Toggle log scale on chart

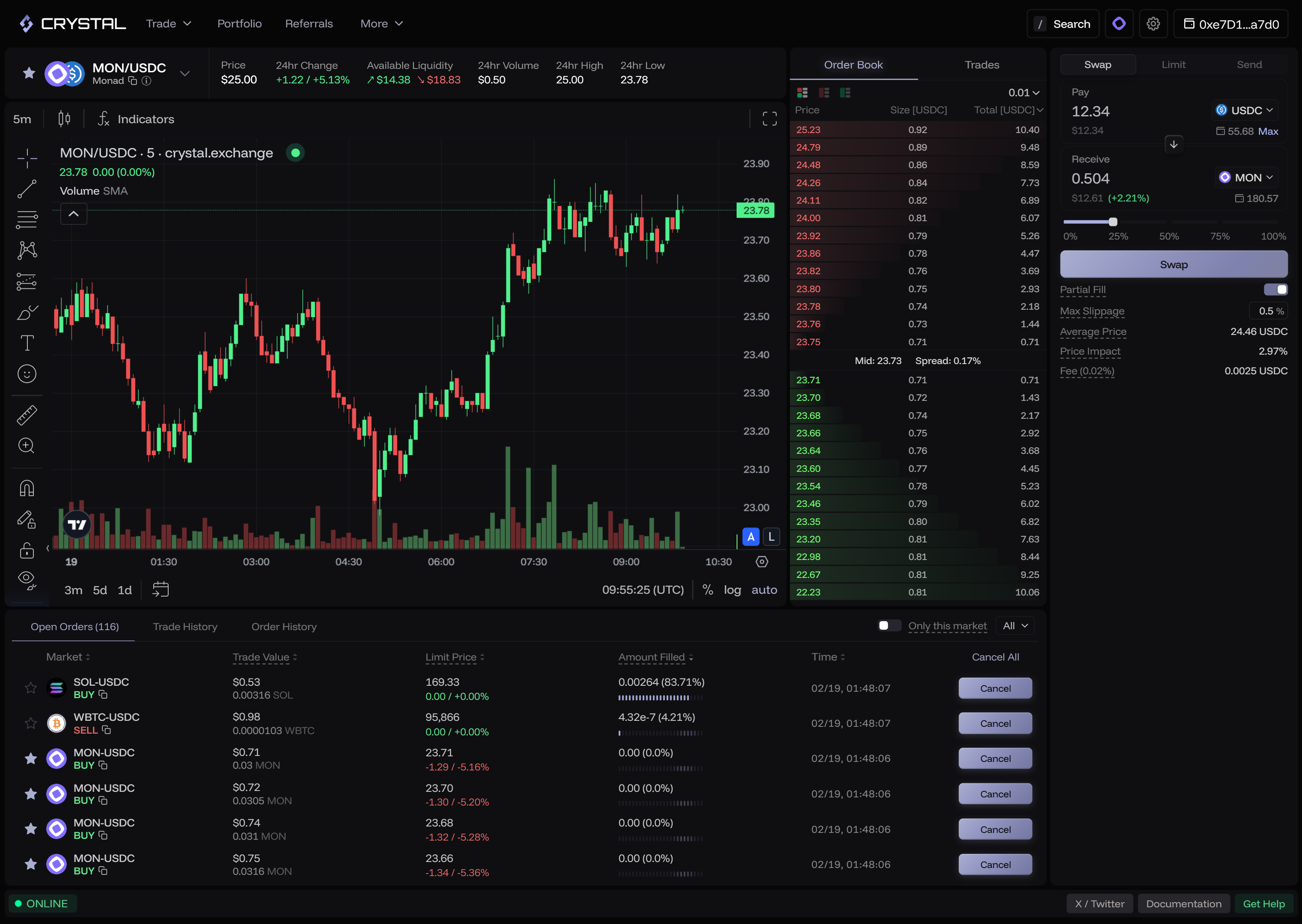pos(732,589)
